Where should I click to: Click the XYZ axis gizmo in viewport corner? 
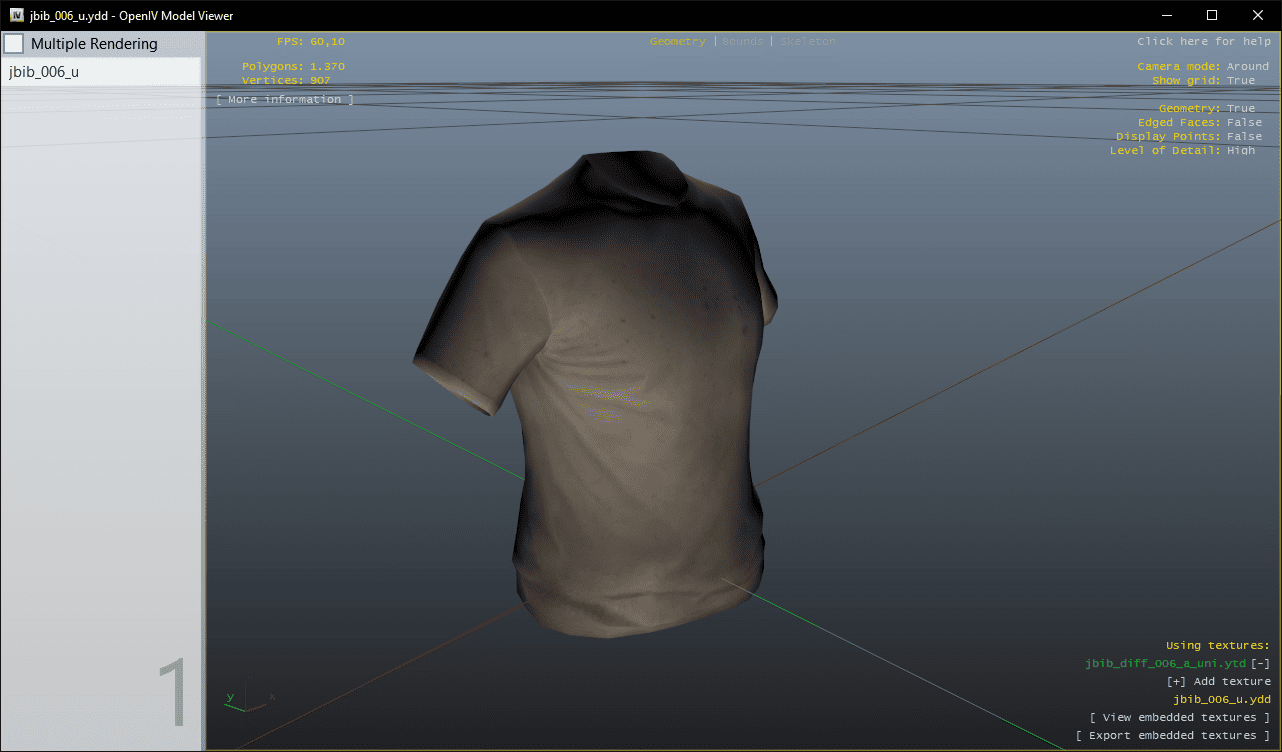point(248,696)
